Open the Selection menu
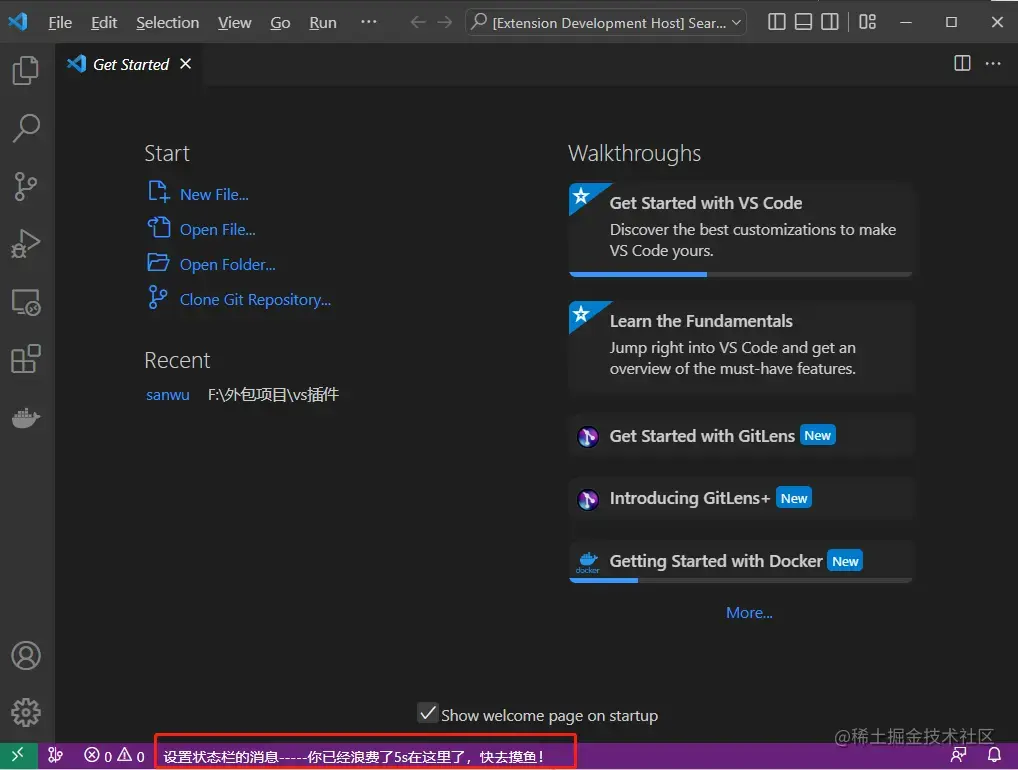The height and width of the screenshot is (770, 1018). [x=168, y=23]
